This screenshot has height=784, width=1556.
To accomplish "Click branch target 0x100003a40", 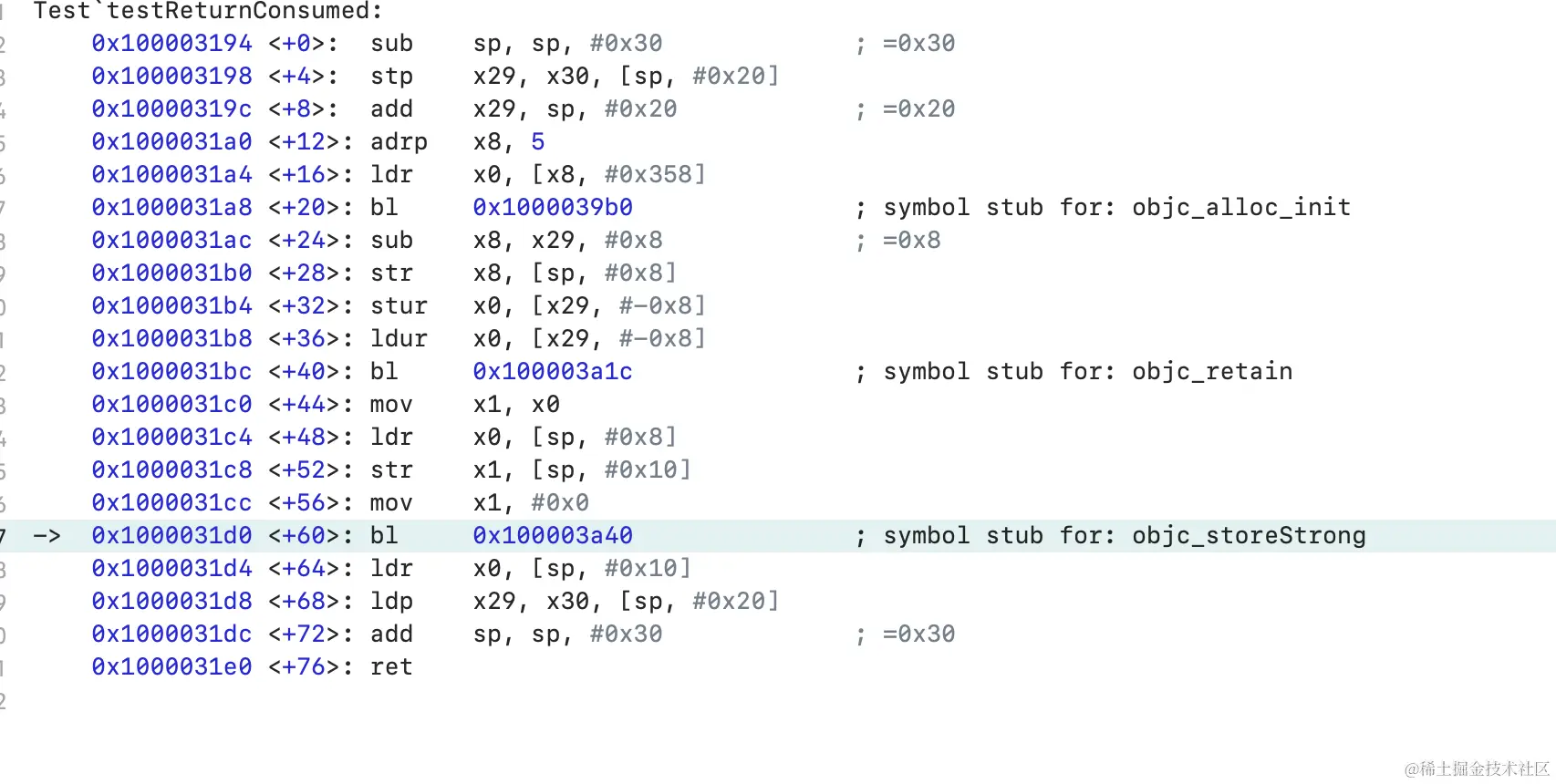I will (x=553, y=536).
